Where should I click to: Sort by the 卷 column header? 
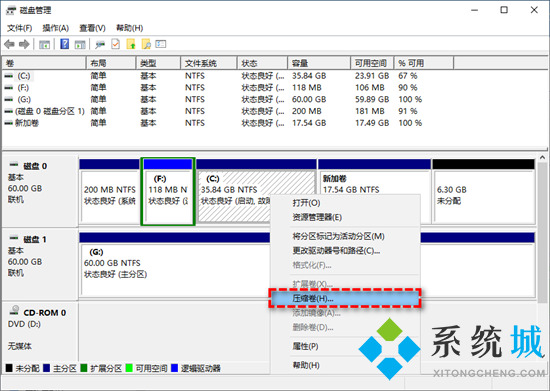coord(44,63)
